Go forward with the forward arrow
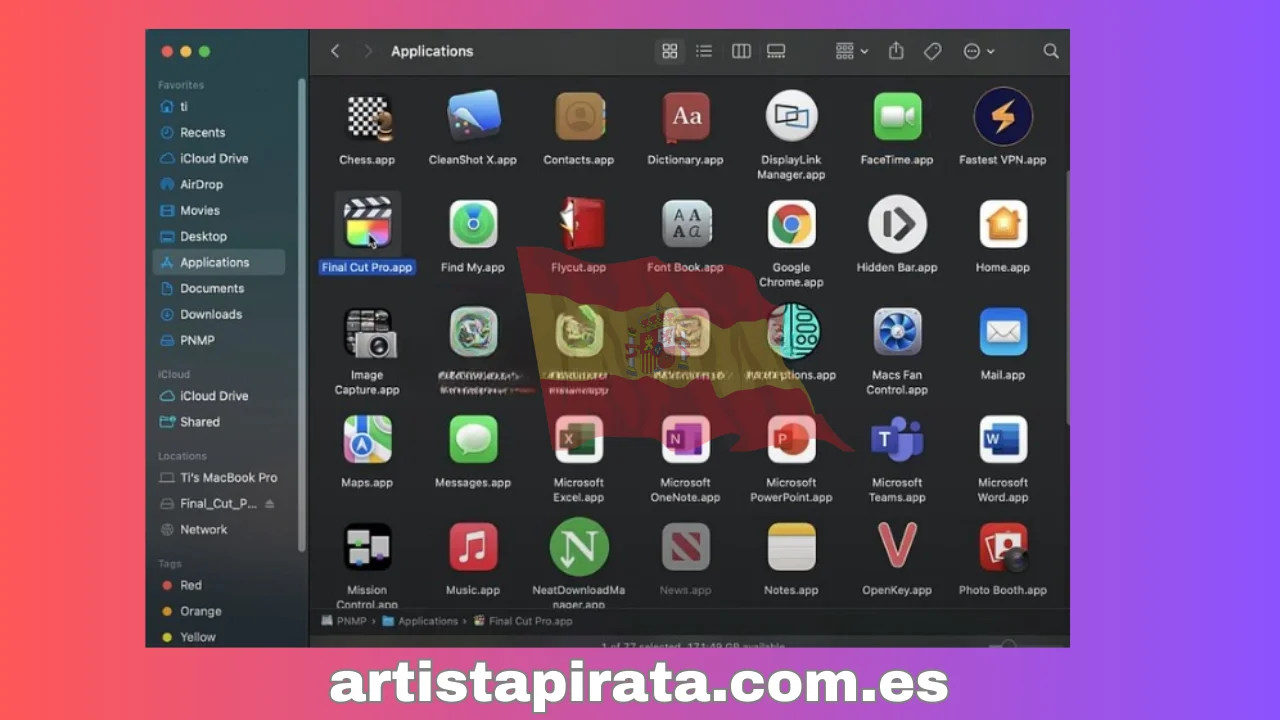1280x720 pixels. click(368, 51)
